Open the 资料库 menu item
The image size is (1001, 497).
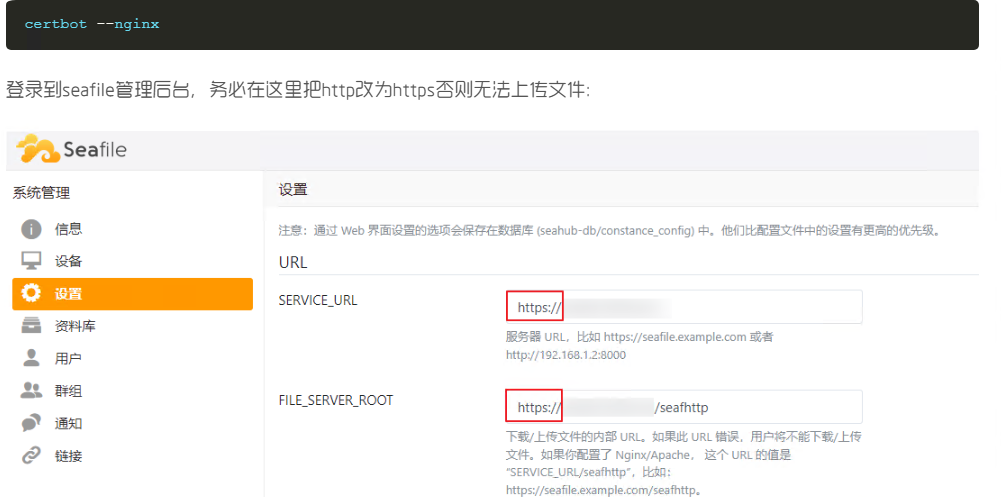[x=132, y=326]
